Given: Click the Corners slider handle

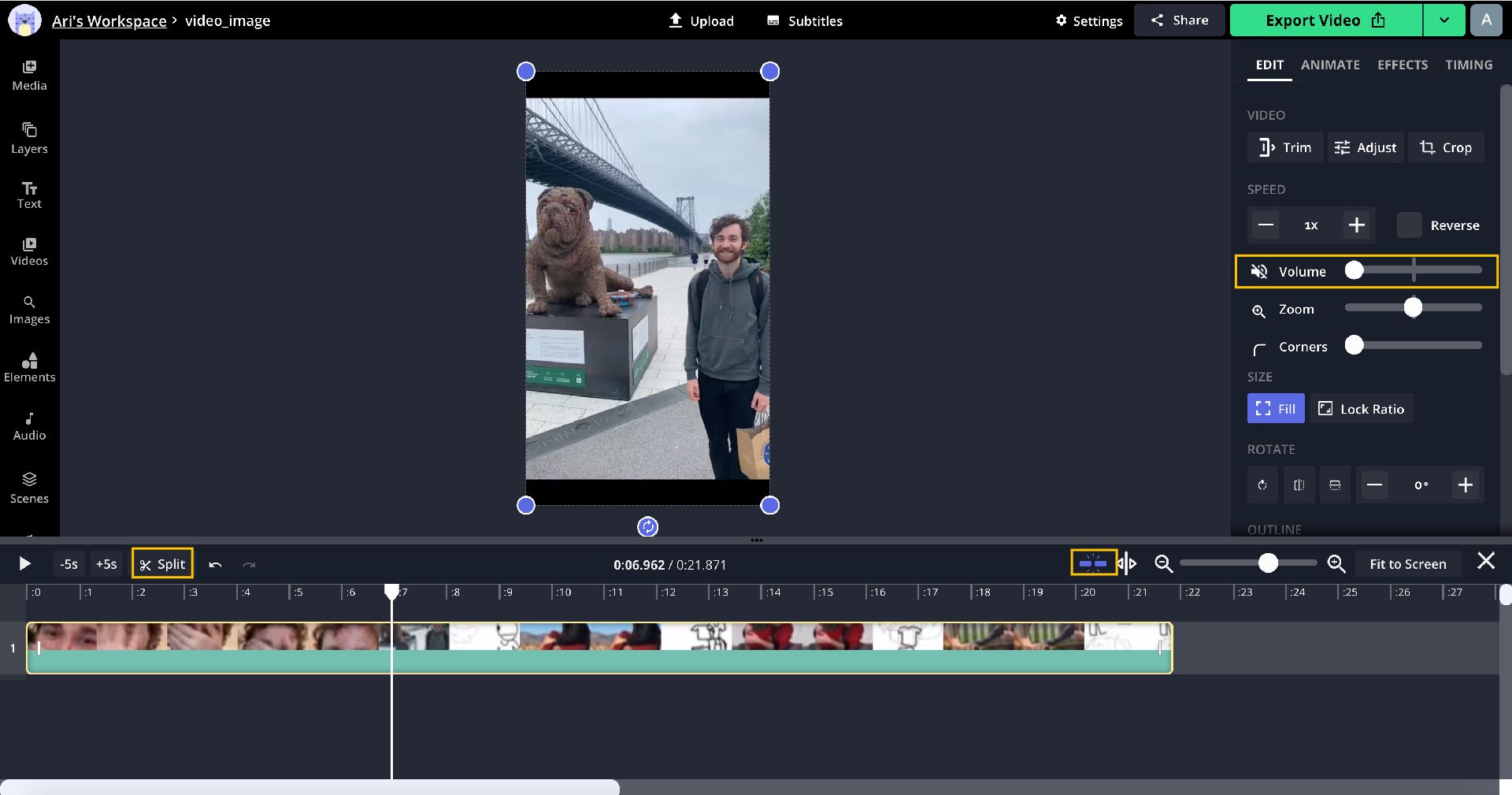Looking at the screenshot, I should pyautogui.click(x=1354, y=345).
